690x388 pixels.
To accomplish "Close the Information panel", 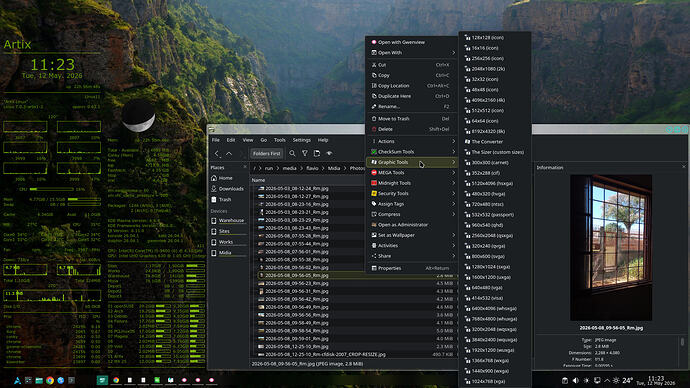I will 684,167.
